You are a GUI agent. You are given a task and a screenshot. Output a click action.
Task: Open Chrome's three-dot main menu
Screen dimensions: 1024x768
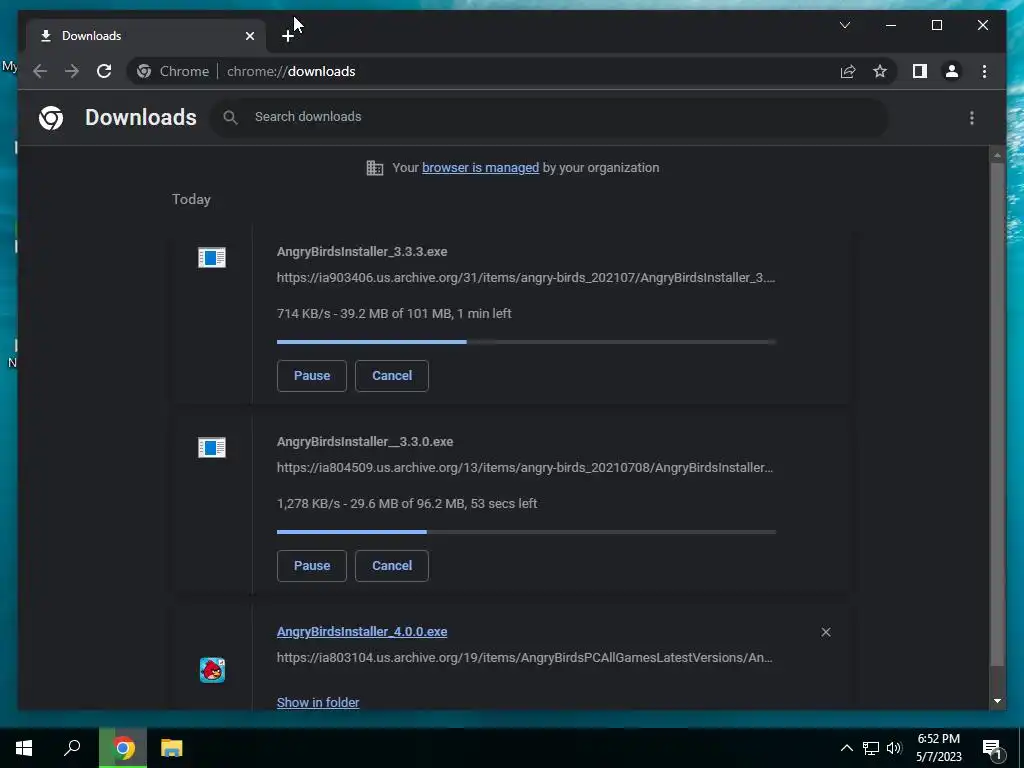[984, 71]
